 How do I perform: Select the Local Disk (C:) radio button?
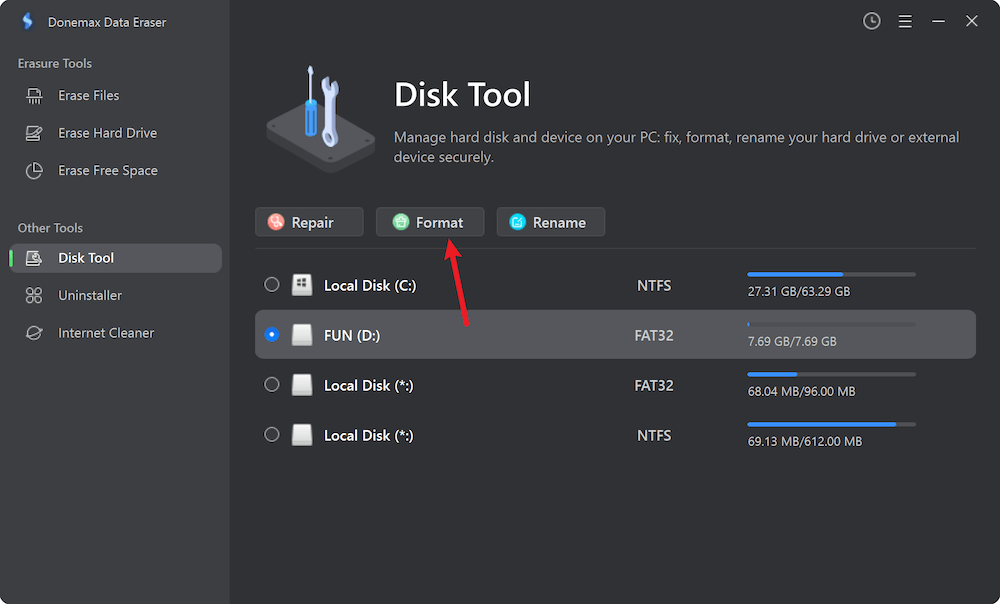click(271, 284)
